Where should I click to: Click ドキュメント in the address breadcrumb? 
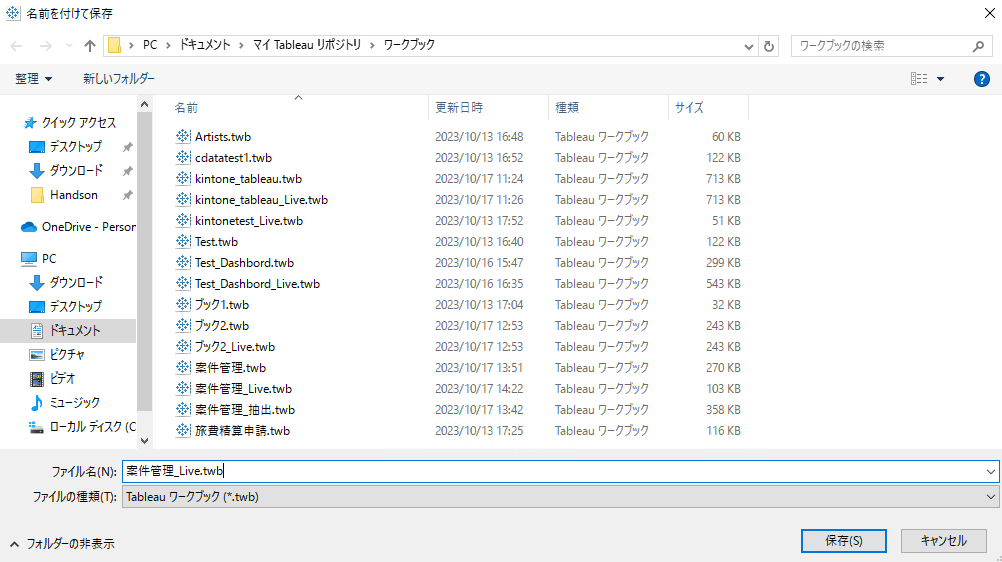204,45
